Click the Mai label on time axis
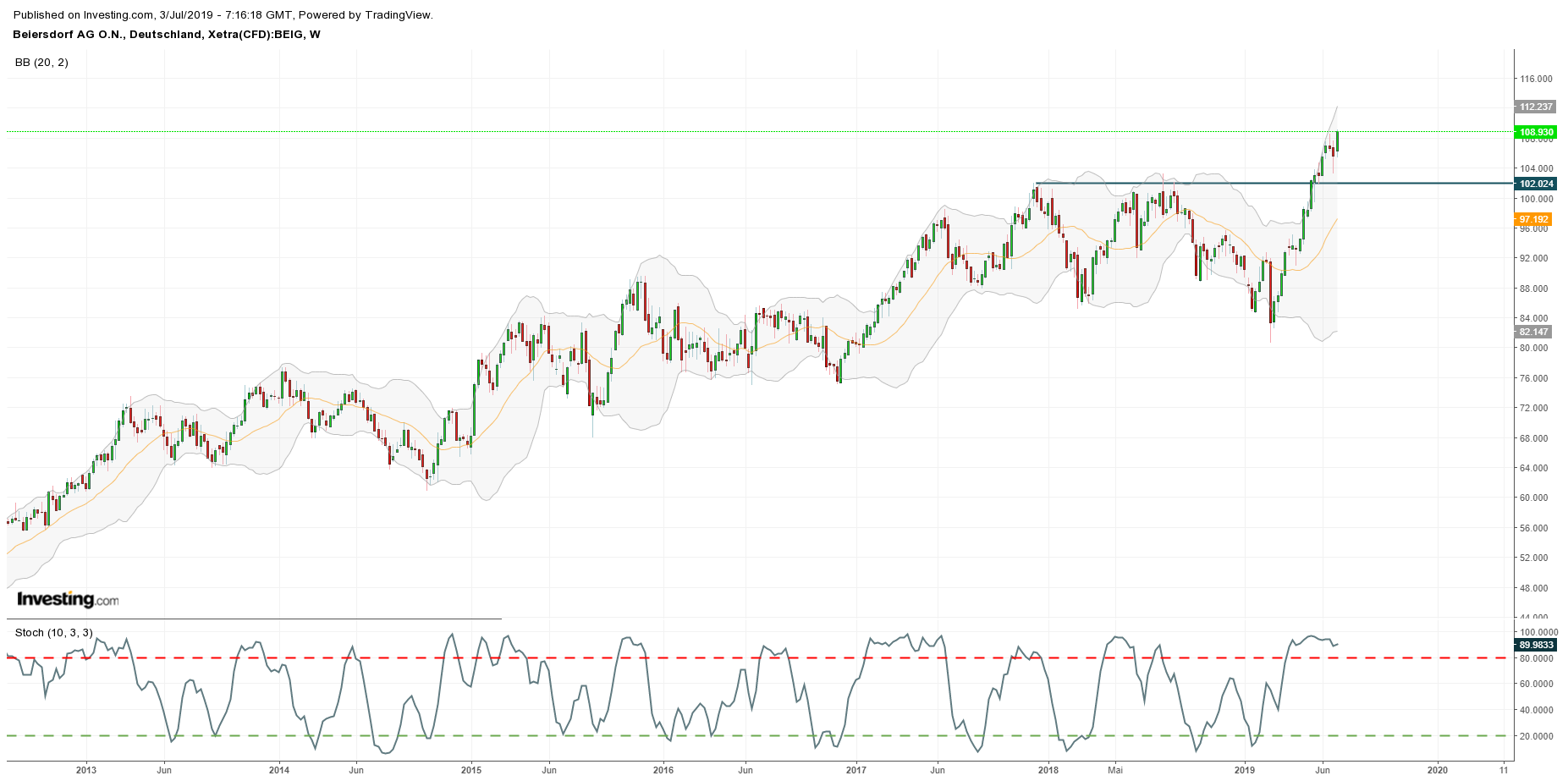This screenshot has height=781, width=1568. 1115,770
